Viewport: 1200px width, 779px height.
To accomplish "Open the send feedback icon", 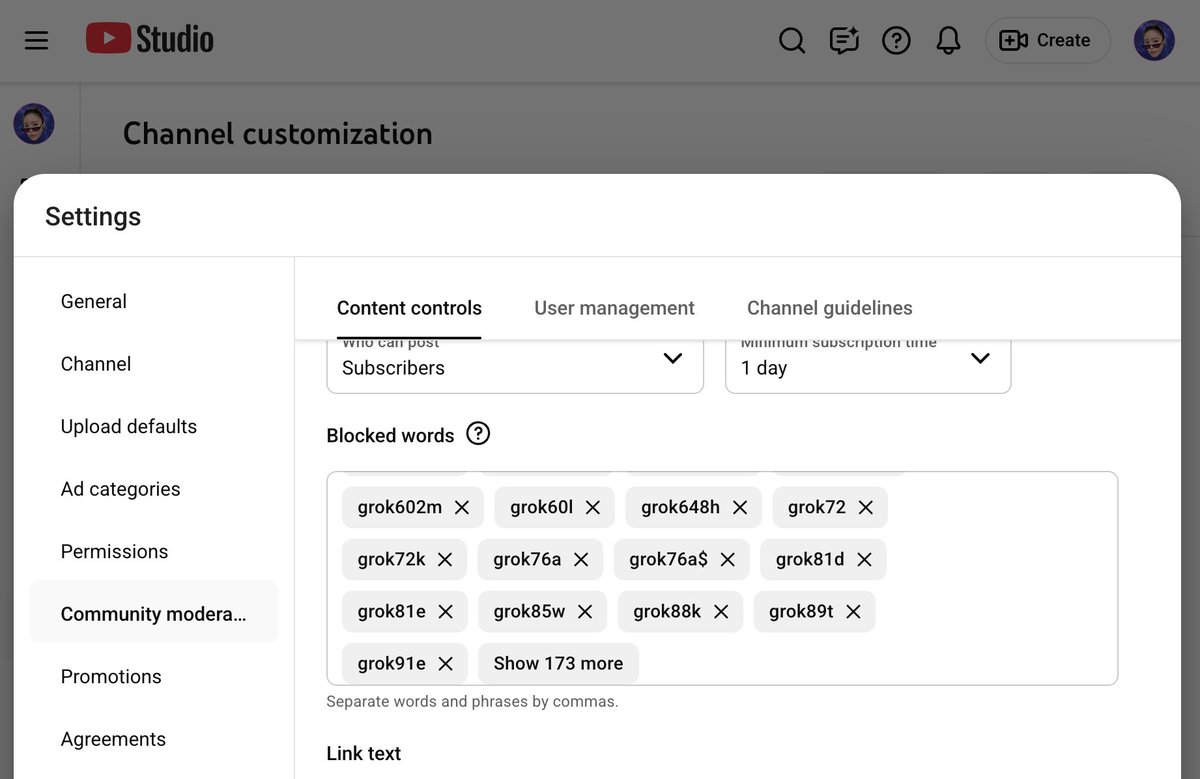I will [844, 41].
